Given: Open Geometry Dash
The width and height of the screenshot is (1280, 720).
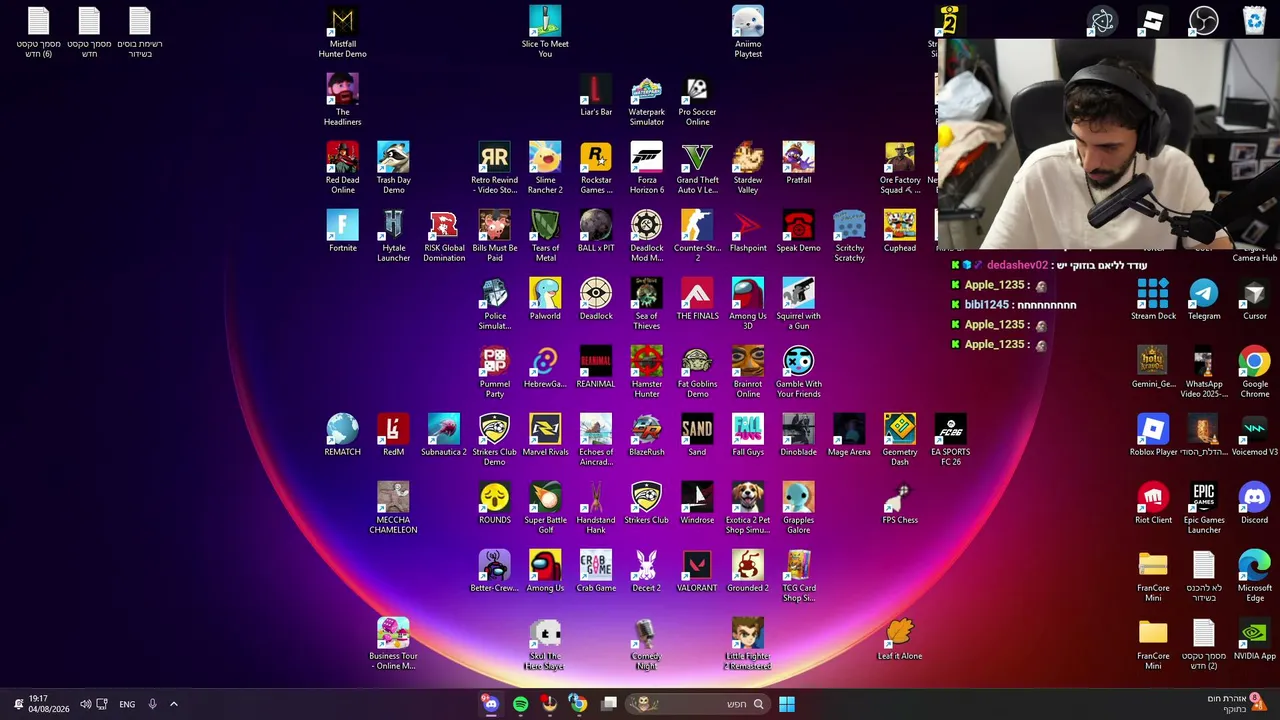Looking at the screenshot, I should (x=900, y=440).
